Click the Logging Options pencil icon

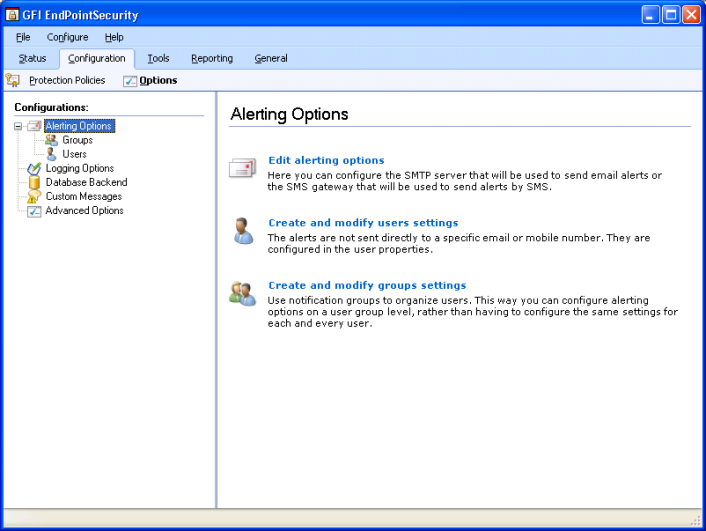[x=34, y=168]
